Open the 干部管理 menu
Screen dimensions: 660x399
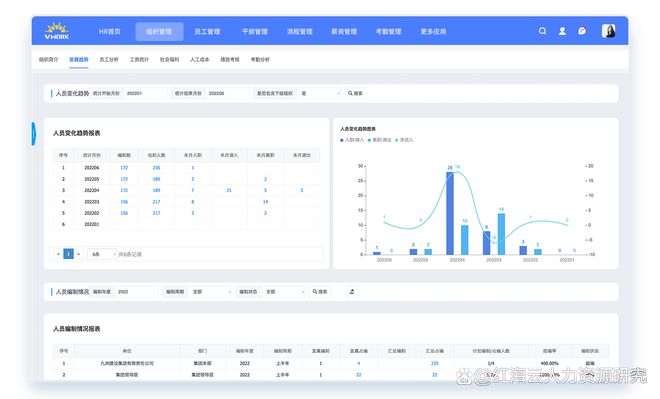click(x=255, y=32)
